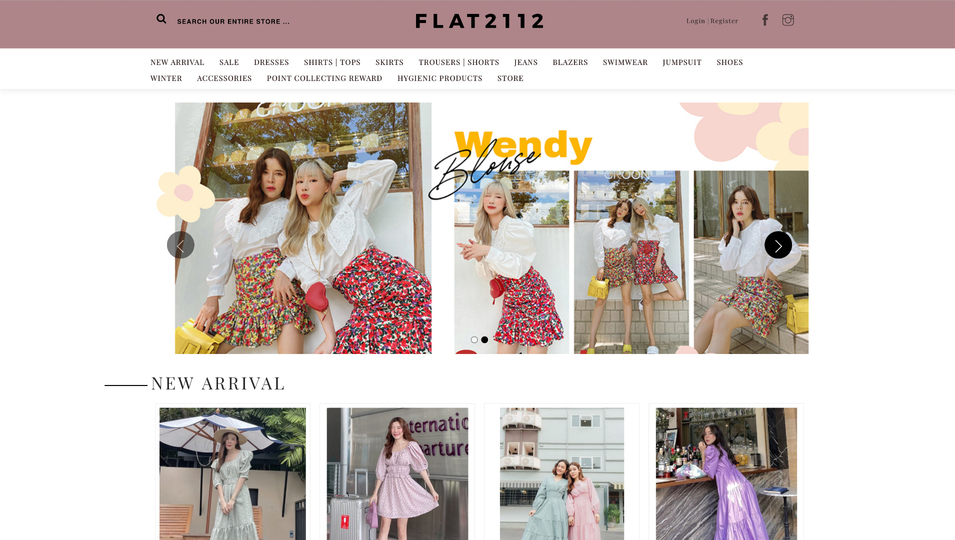Click the search magnifier icon
This screenshot has height=540, width=955.
[x=161, y=19]
